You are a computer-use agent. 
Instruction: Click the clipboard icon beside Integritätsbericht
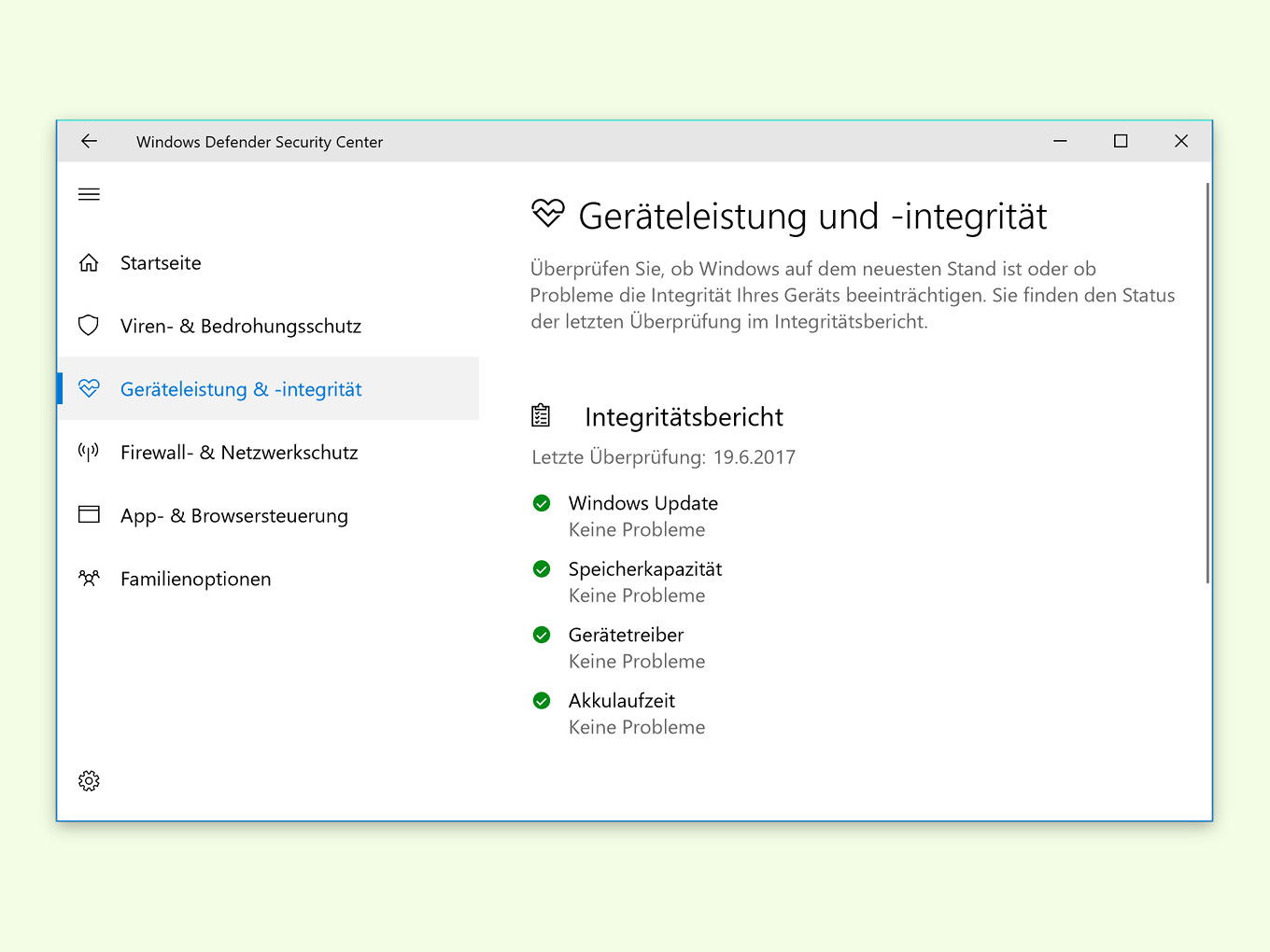tap(541, 415)
